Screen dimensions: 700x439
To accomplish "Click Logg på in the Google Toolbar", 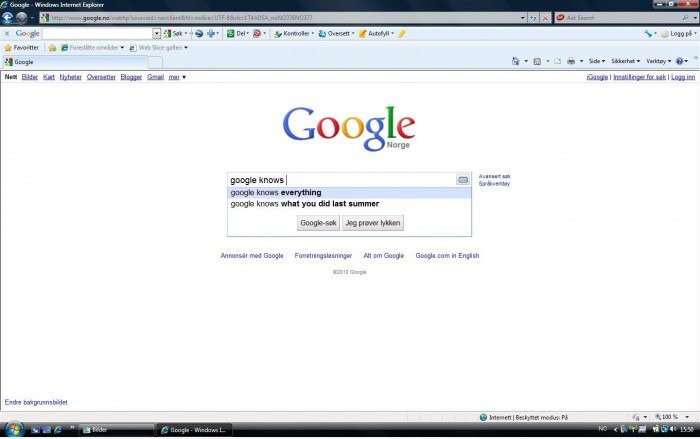I will pos(679,33).
